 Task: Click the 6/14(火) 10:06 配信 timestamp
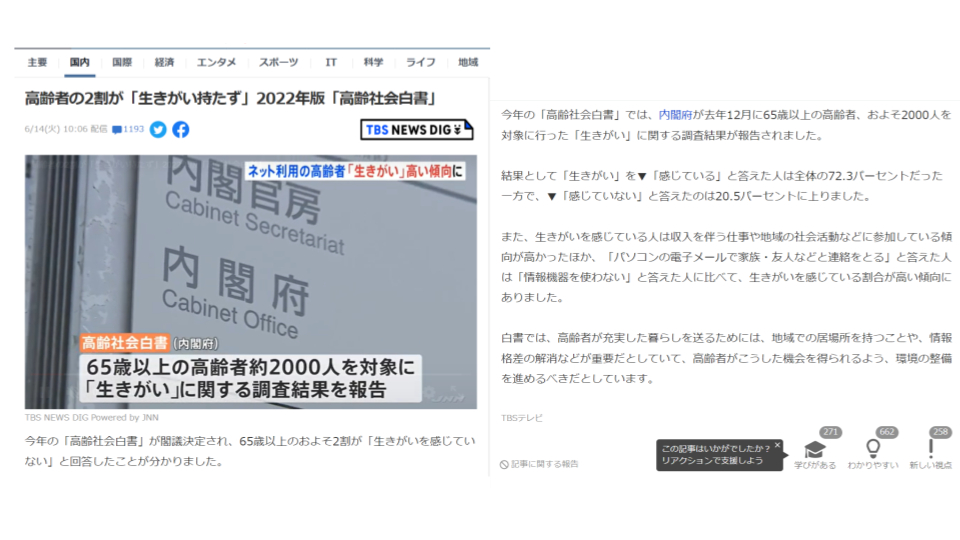66,129
